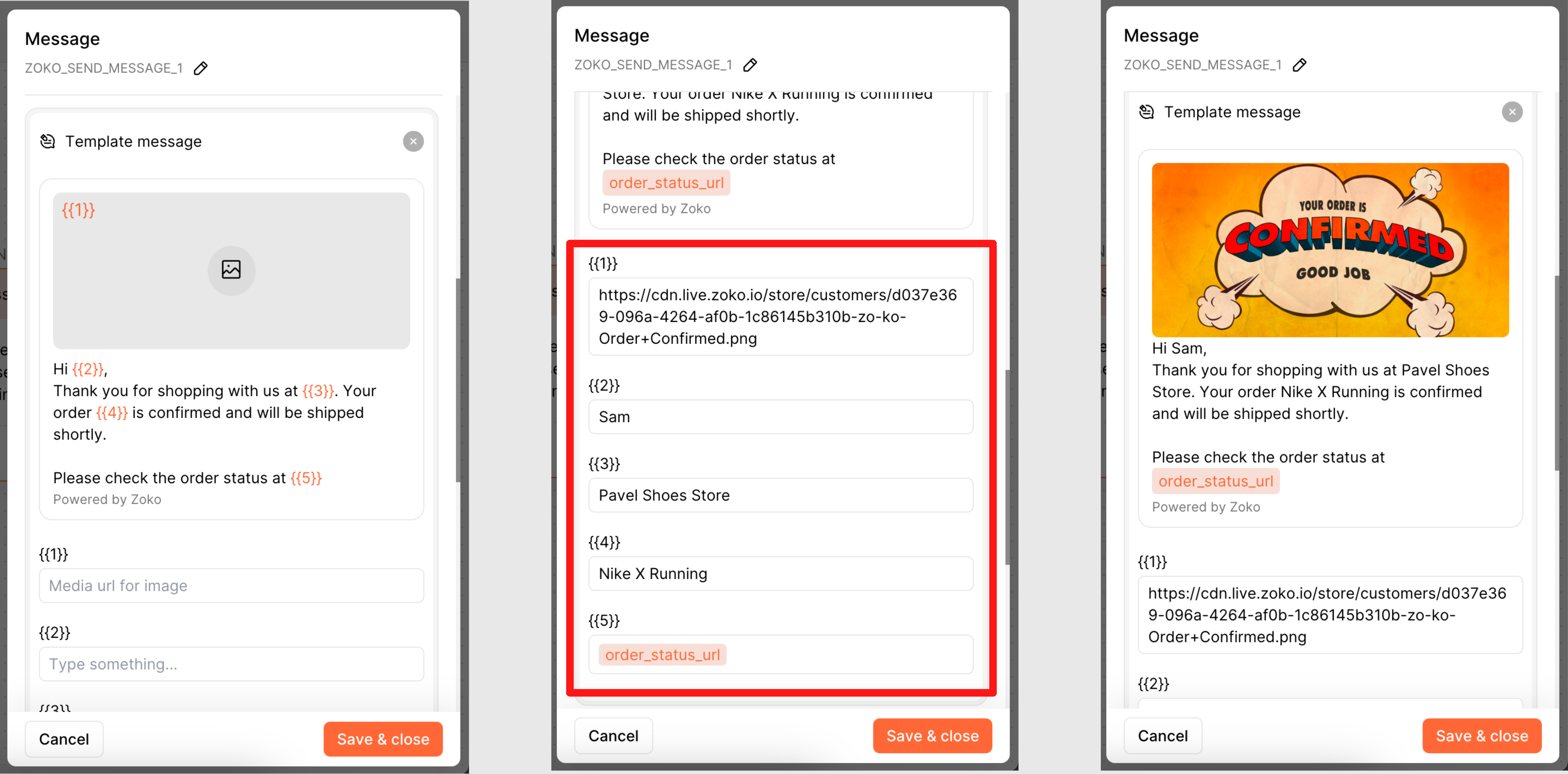Viewport: 1568px width, 774px height.
Task: Click the ZOKO_SEND_MESSAGE_1 name in the middle panel
Action: (x=653, y=65)
